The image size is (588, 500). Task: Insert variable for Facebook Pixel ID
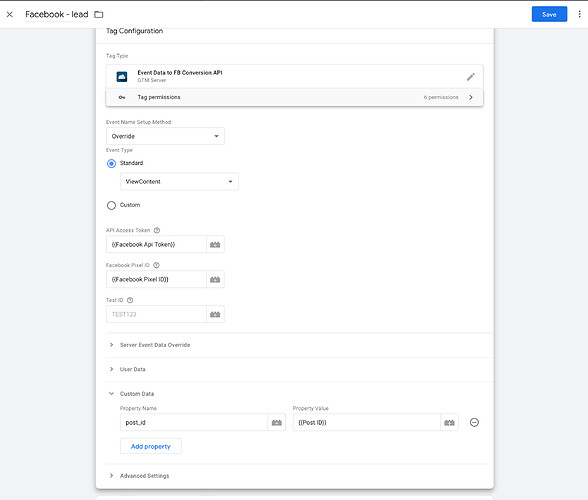point(215,279)
